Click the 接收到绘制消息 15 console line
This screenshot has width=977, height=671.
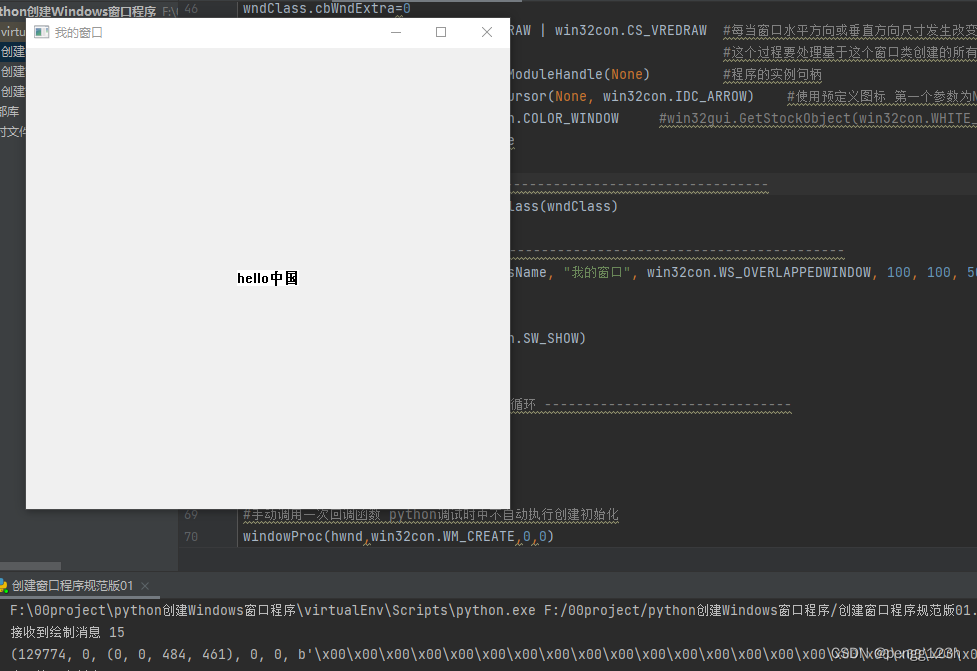click(65, 631)
